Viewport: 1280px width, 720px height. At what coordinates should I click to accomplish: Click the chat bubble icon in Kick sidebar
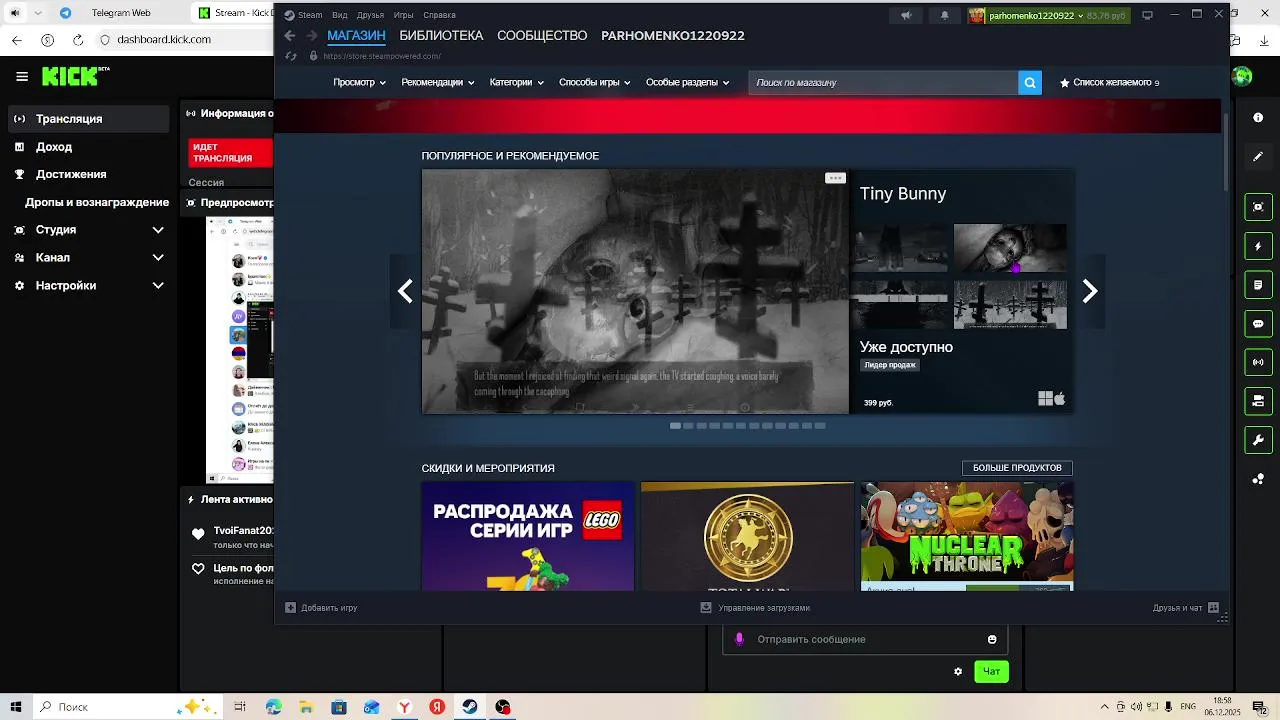pyautogui.click(x=1258, y=324)
